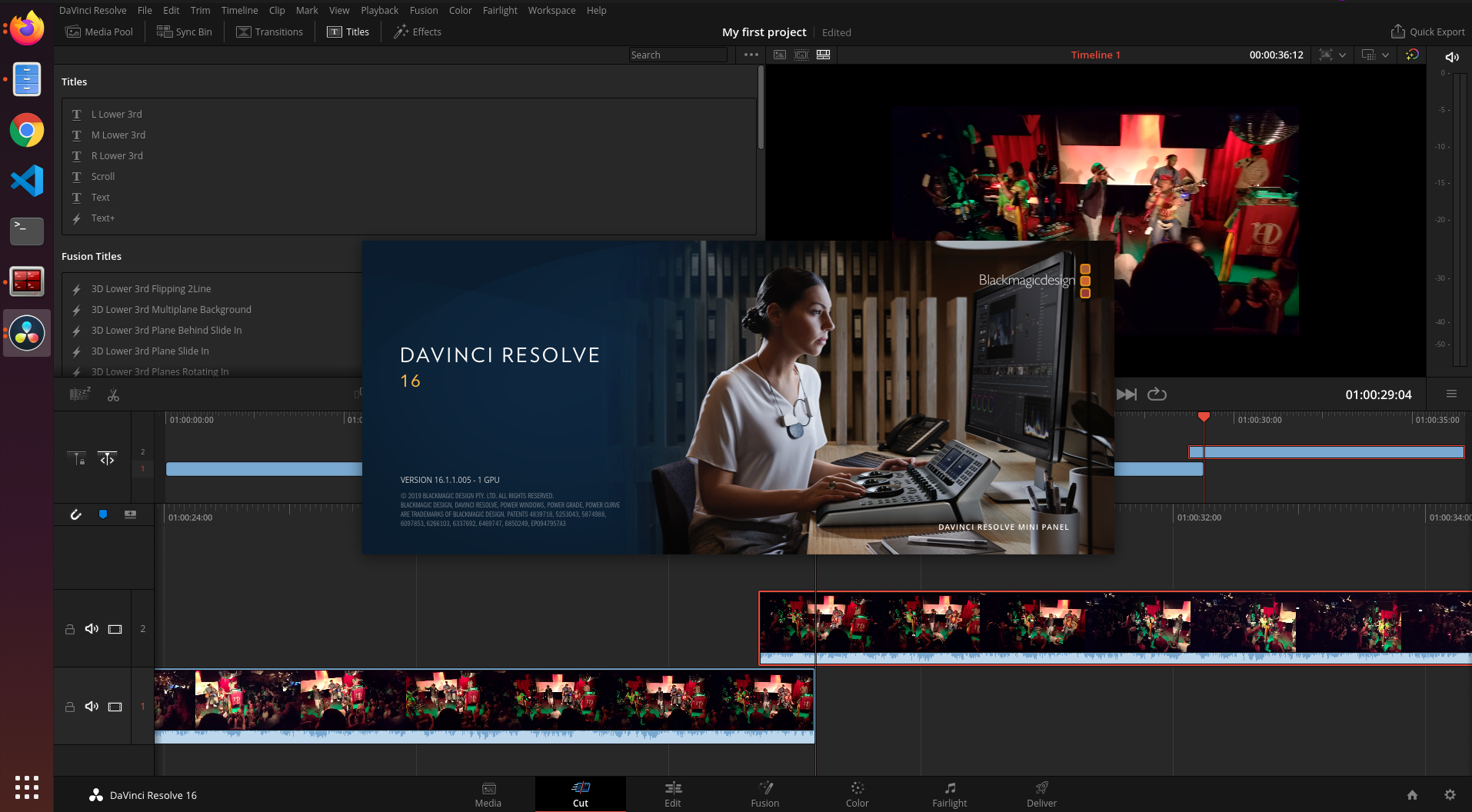Select the Titles panel button
1472x812 pixels.
pos(348,32)
